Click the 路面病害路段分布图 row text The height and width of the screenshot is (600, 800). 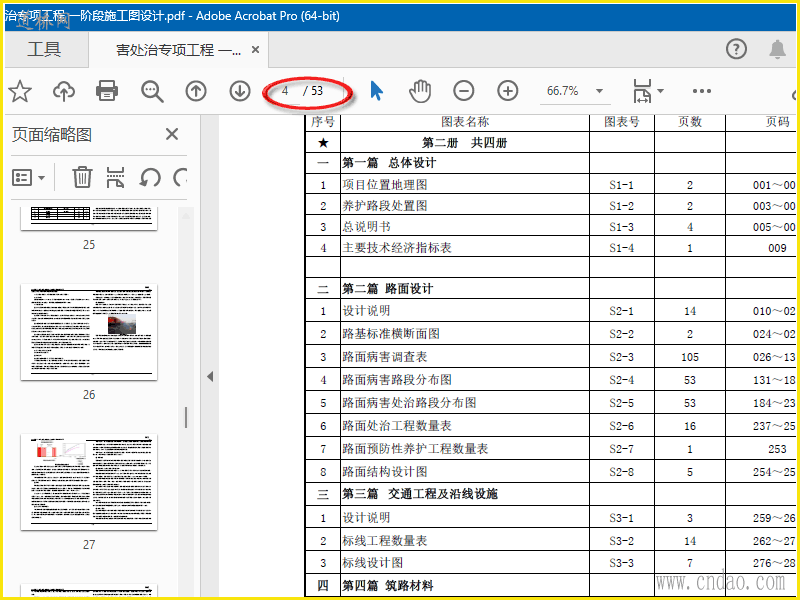pyautogui.click(x=397, y=380)
